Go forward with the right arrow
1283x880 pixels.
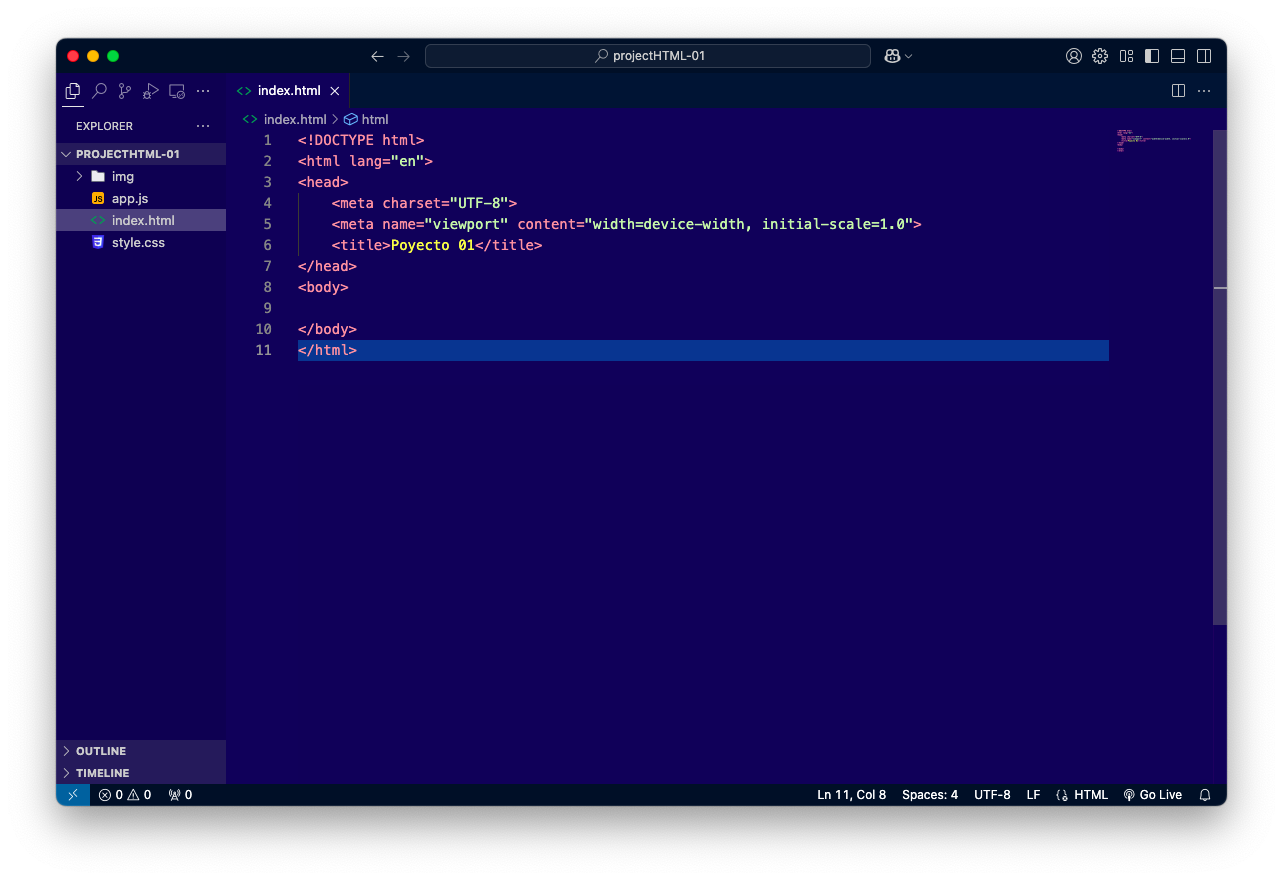[404, 56]
